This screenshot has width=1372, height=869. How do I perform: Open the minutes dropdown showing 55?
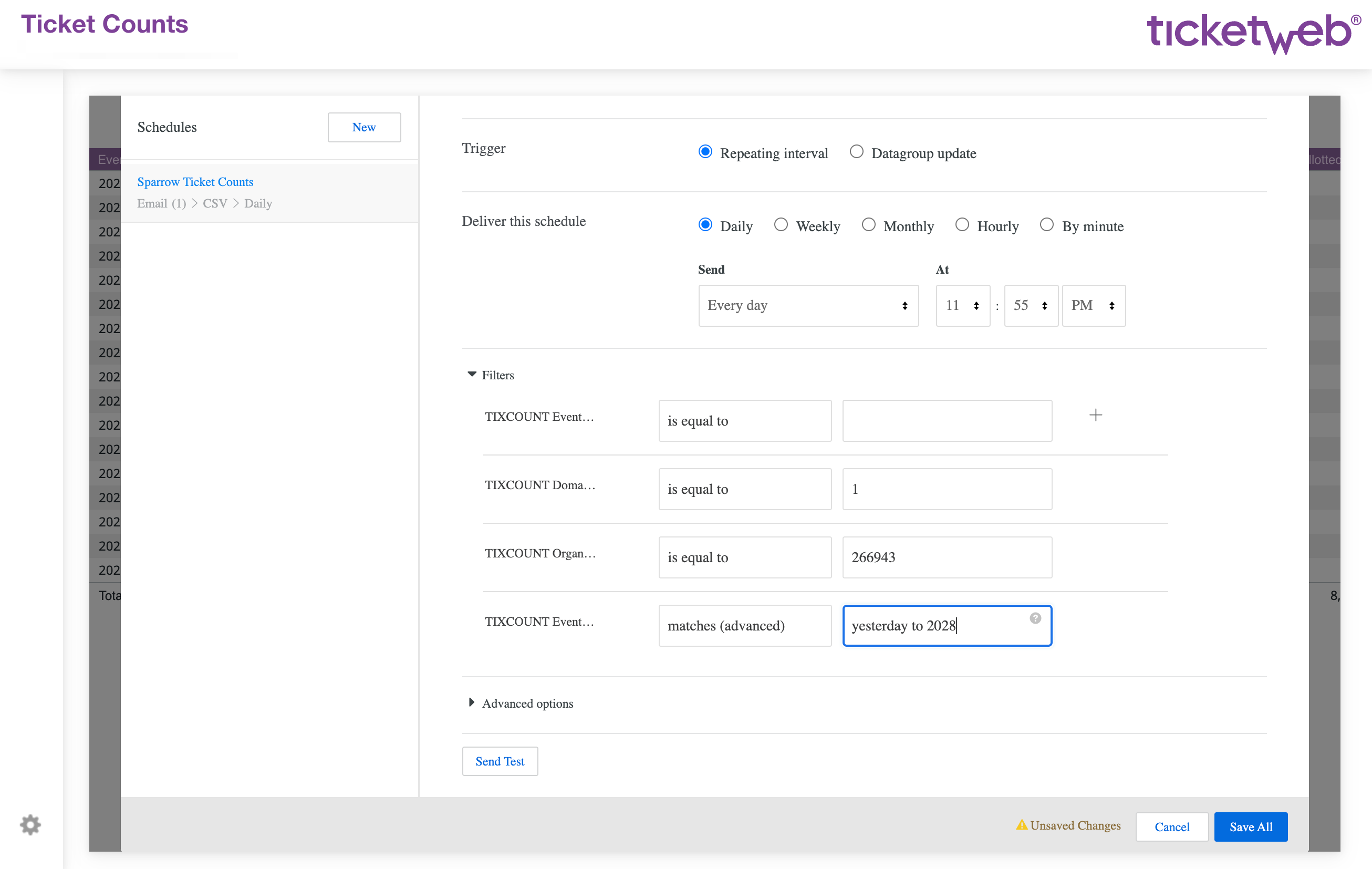click(x=1031, y=305)
